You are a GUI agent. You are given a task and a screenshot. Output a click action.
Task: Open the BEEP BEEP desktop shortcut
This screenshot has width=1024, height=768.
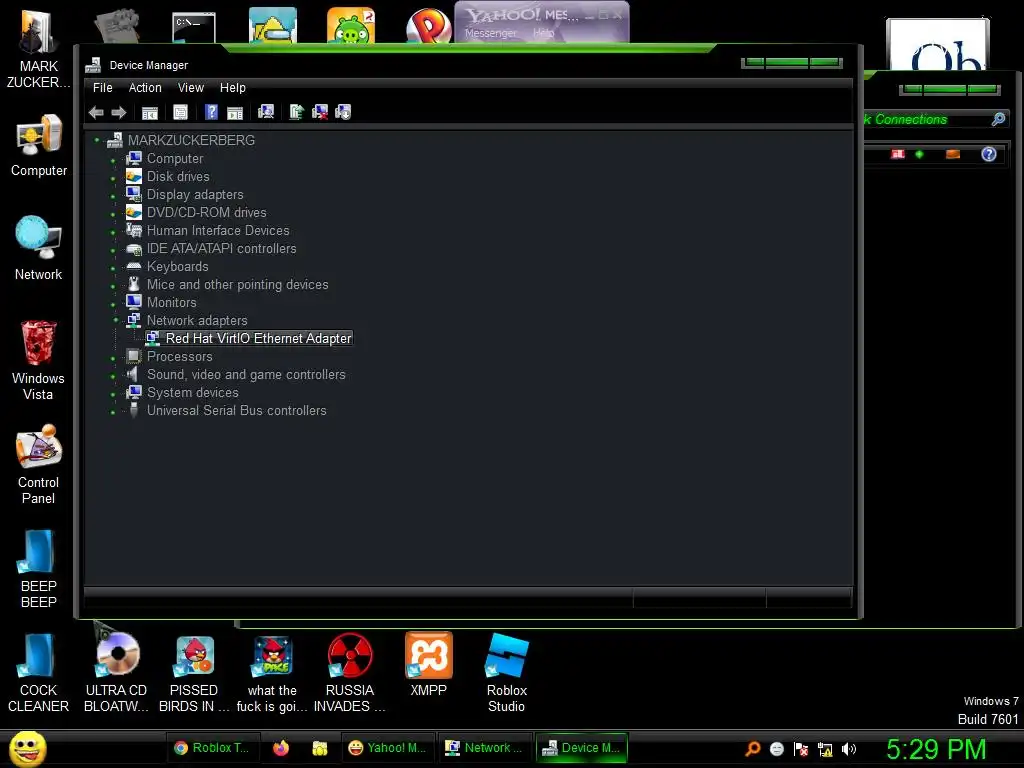[x=39, y=568]
